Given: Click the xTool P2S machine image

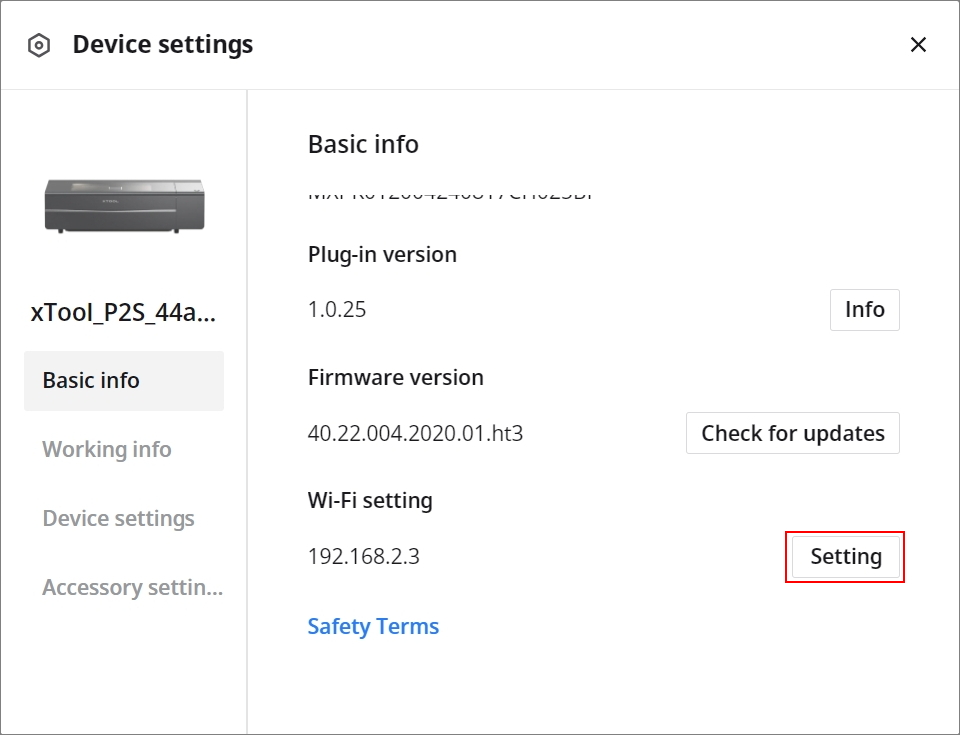Looking at the screenshot, I should 124,205.
